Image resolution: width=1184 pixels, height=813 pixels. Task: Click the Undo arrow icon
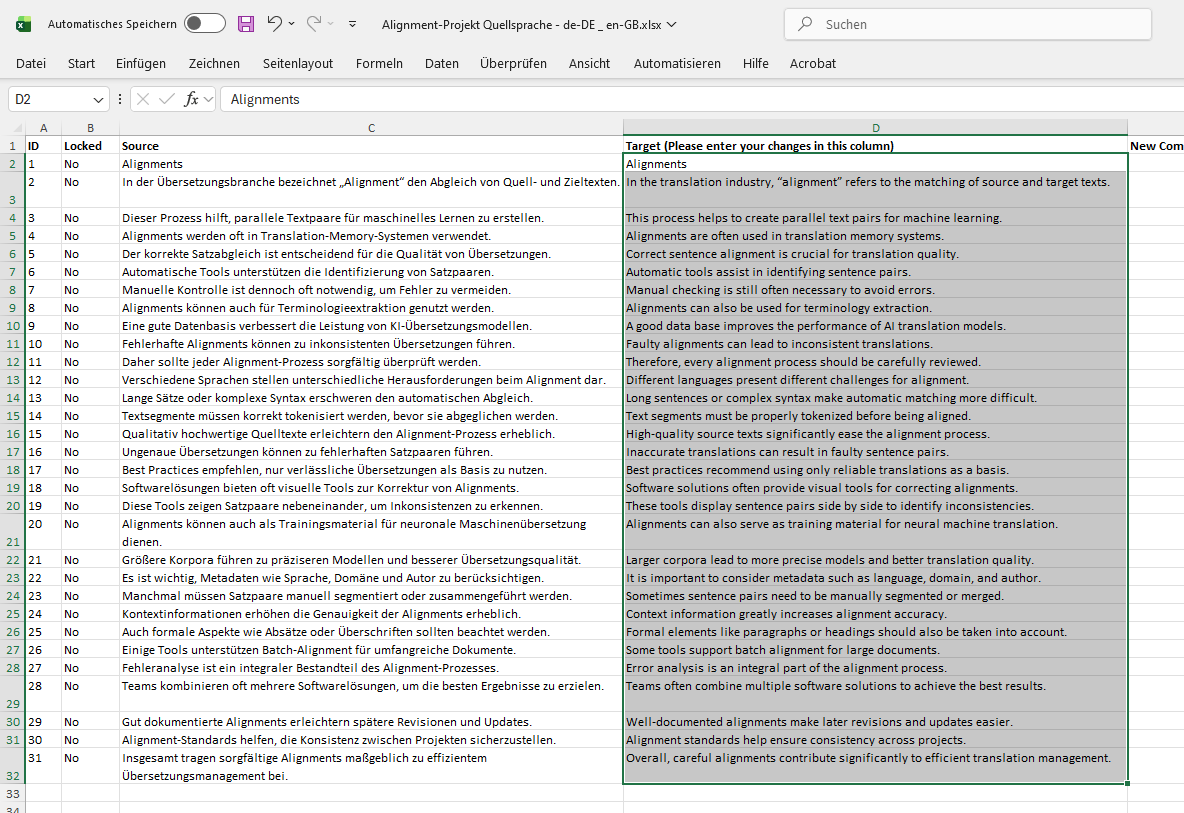[x=274, y=24]
